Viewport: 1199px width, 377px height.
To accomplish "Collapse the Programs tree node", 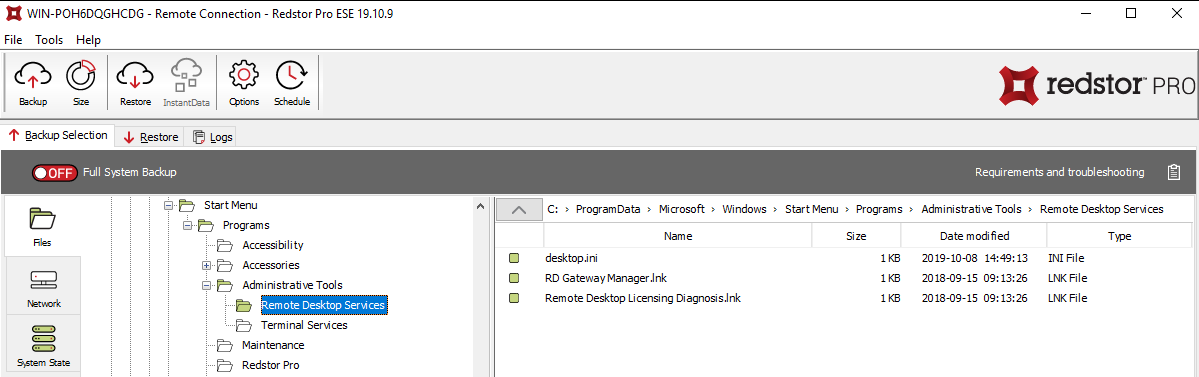I will point(187,226).
